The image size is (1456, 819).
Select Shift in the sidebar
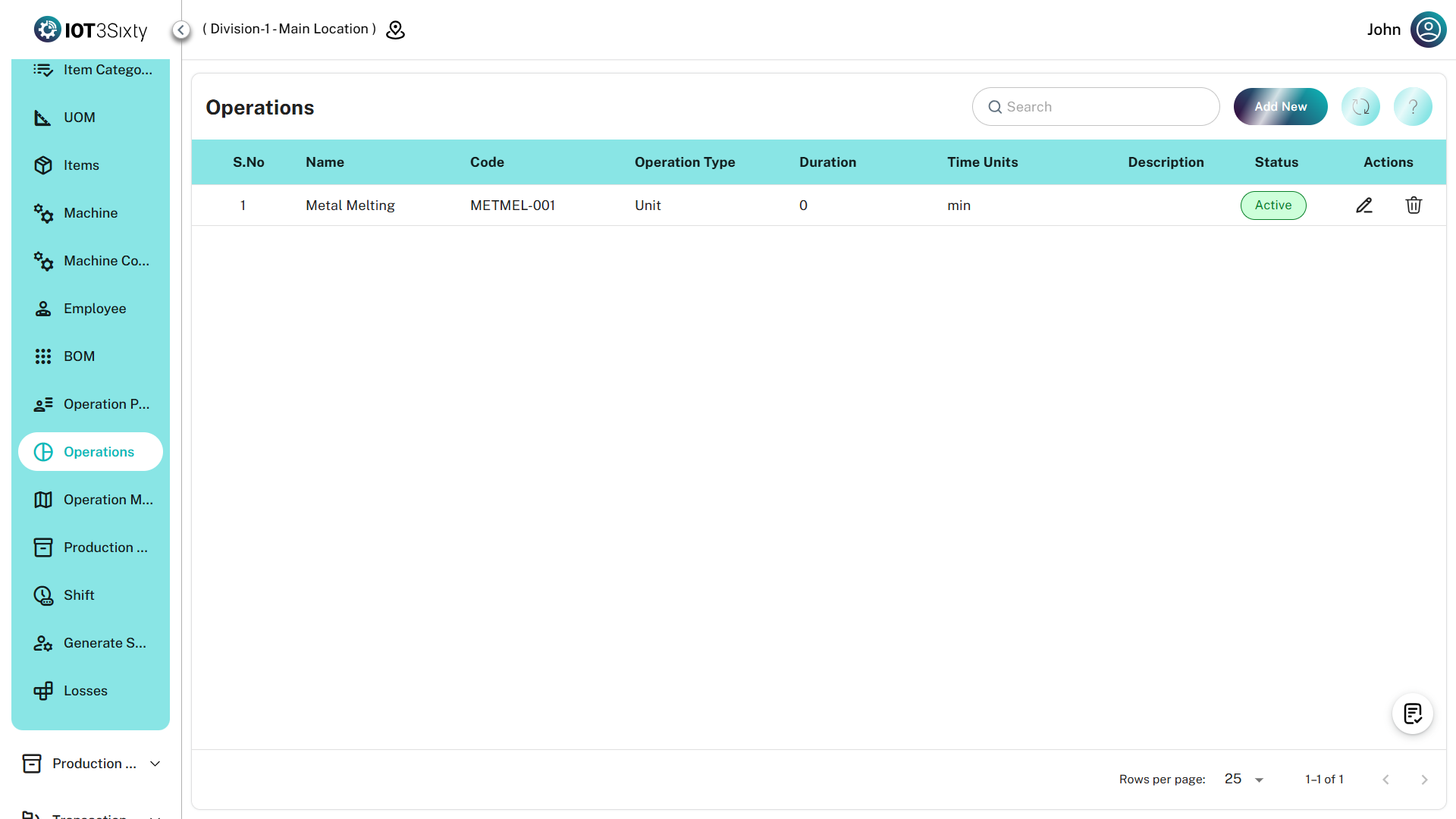coord(79,595)
